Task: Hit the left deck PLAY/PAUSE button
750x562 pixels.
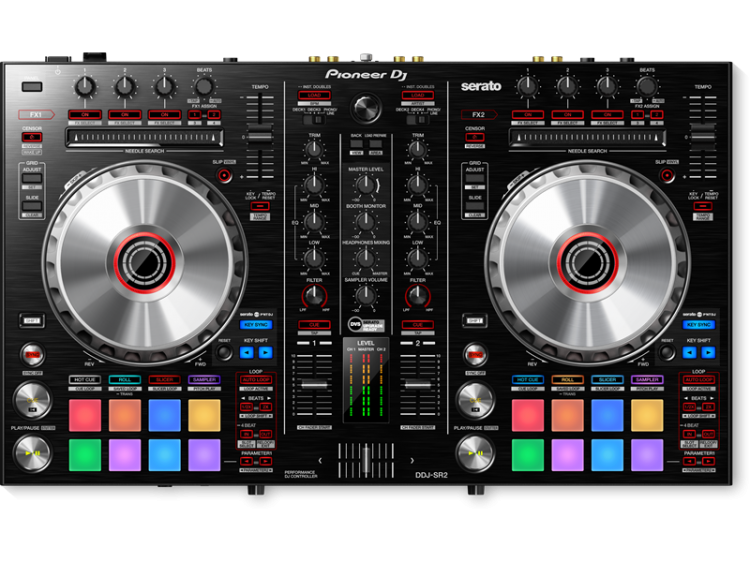Action: click(32, 452)
